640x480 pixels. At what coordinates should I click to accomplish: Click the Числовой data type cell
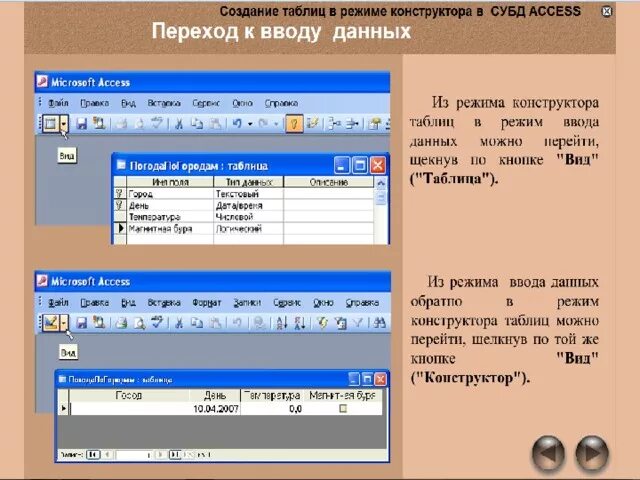point(249,217)
